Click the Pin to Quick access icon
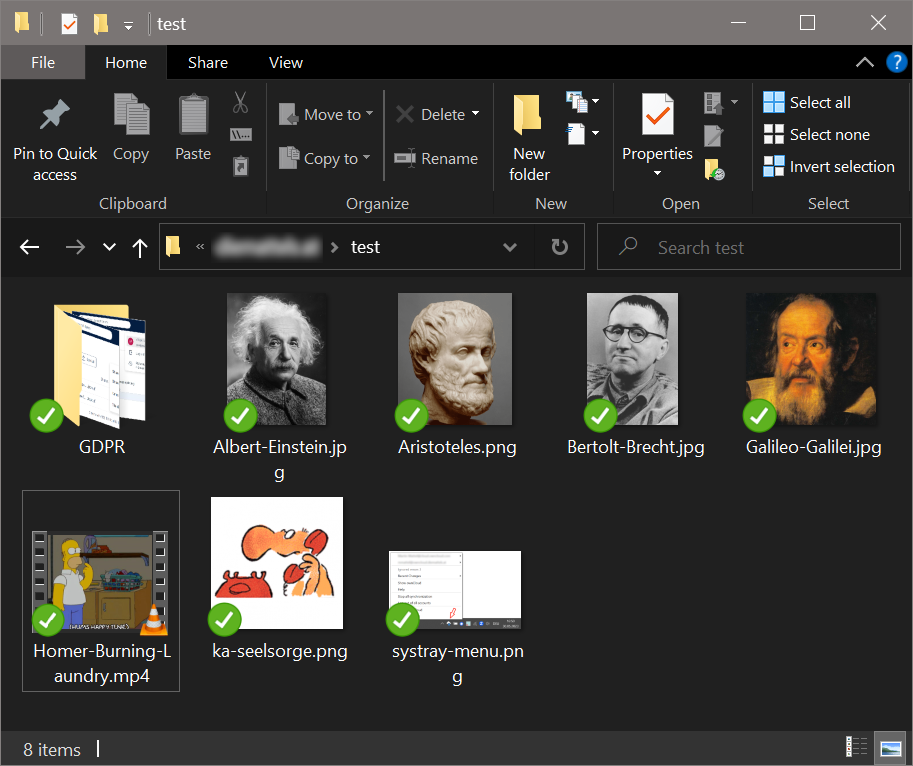The image size is (913, 766). coord(54,116)
